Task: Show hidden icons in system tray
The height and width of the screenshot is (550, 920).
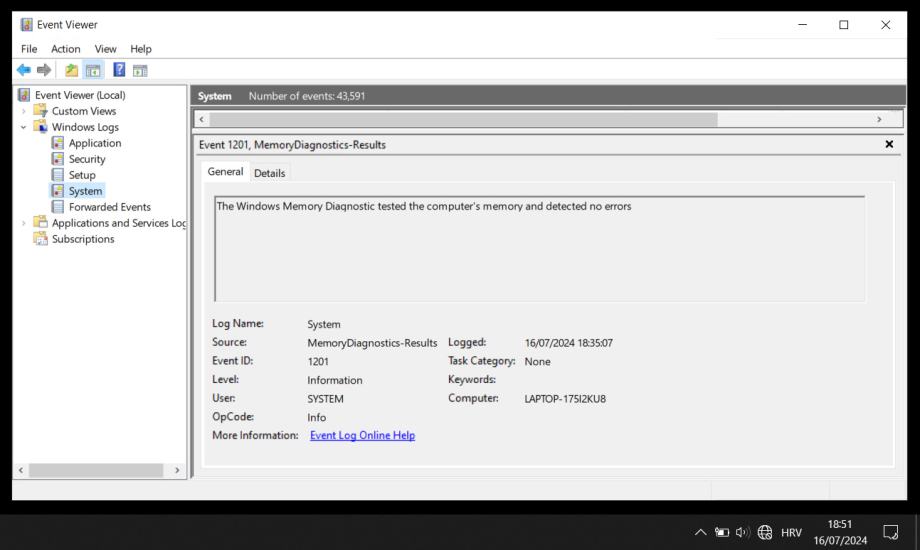Action: (700, 532)
